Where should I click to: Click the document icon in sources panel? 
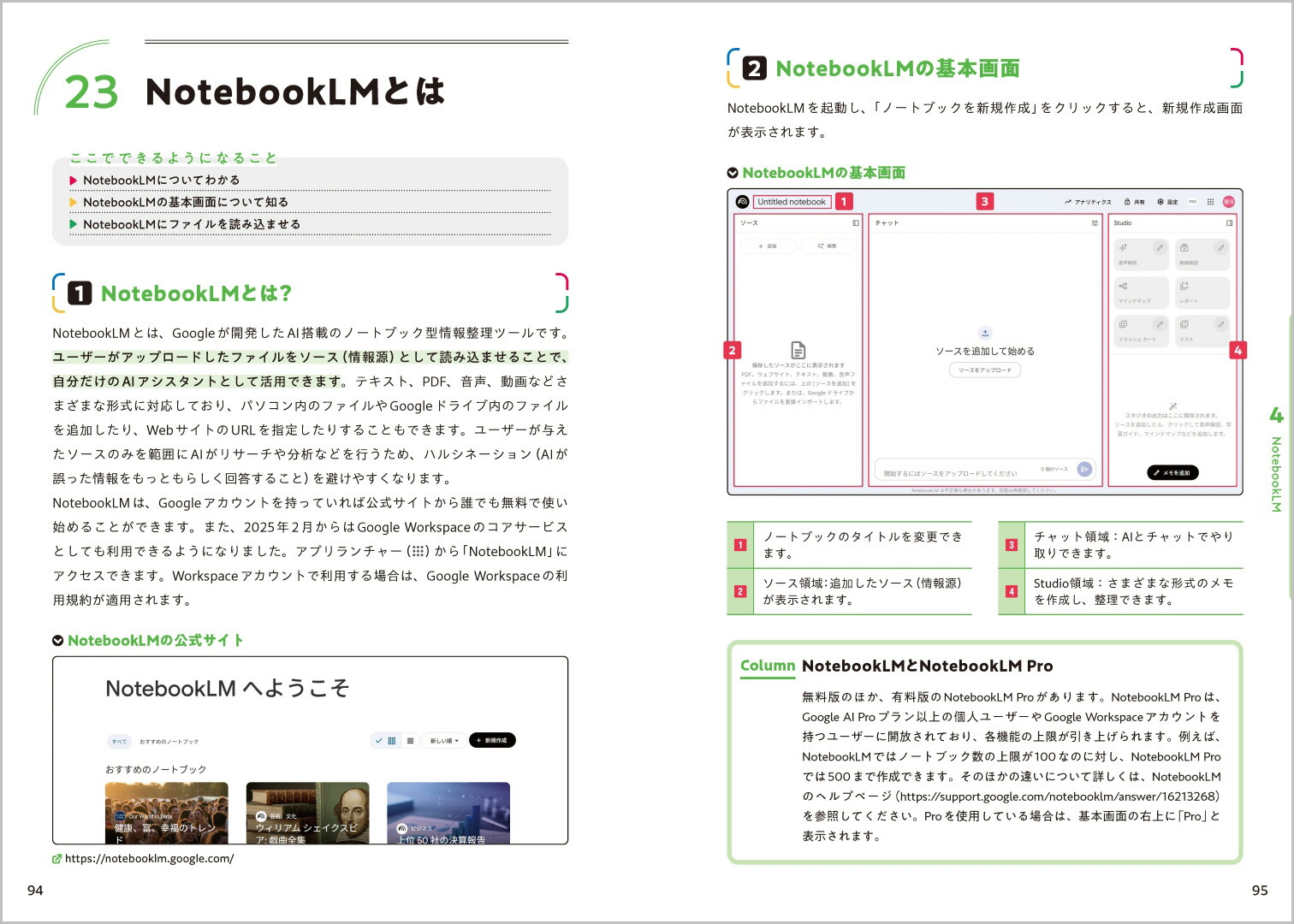pyautogui.click(x=798, y=350)
